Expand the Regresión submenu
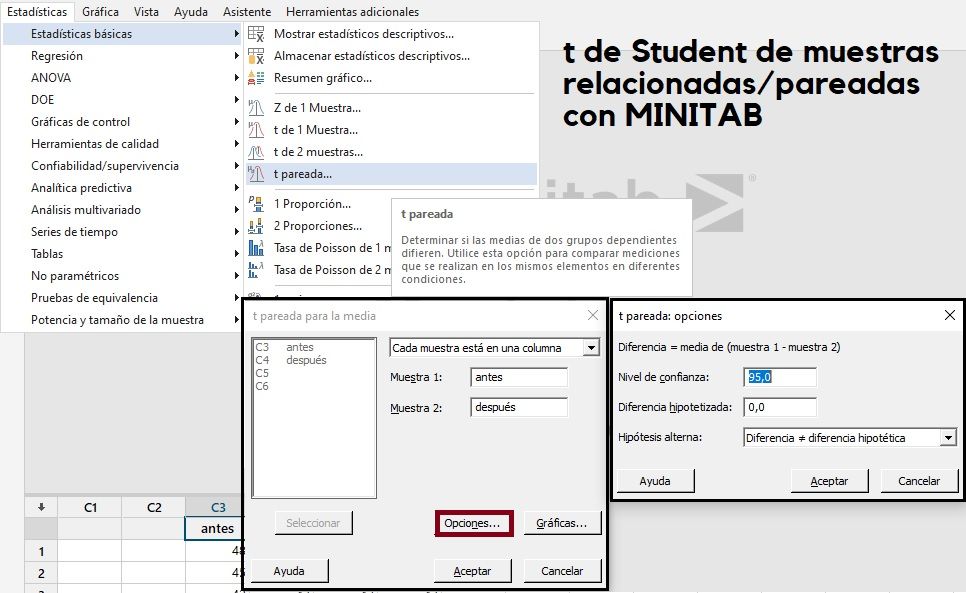Viewport: 966px width, 593px height. (x=57, y=56)
